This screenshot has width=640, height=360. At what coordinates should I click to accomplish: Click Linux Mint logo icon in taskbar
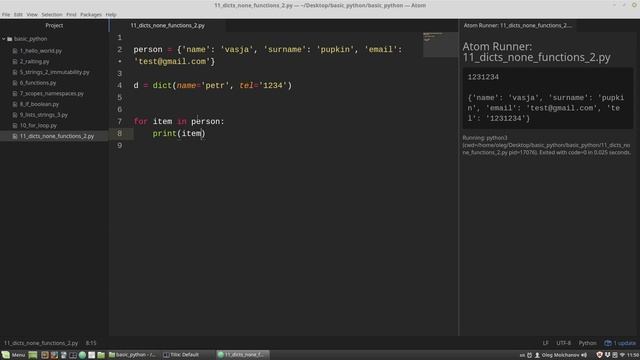click(6, 355)
